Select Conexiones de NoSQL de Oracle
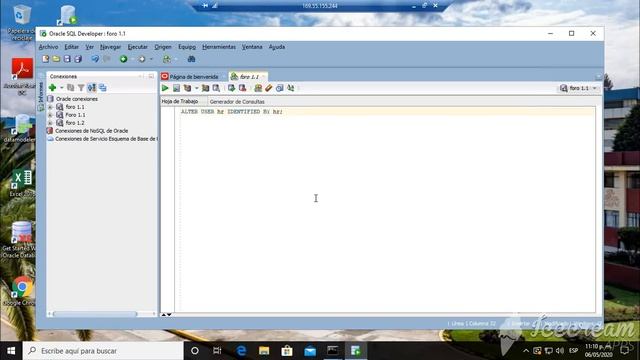The width and height of the screenshot is (640, 360). coord(91,131)
